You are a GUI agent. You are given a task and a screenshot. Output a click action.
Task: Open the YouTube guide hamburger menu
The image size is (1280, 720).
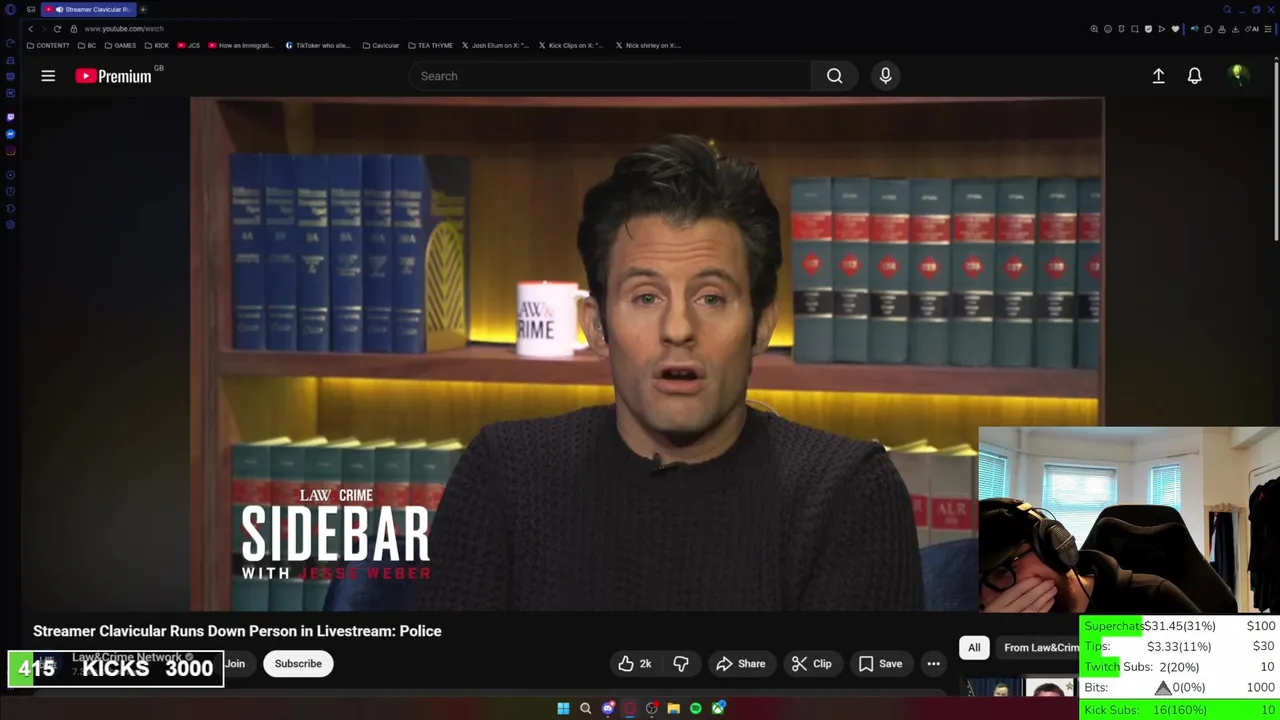click(x=48, y=76)
